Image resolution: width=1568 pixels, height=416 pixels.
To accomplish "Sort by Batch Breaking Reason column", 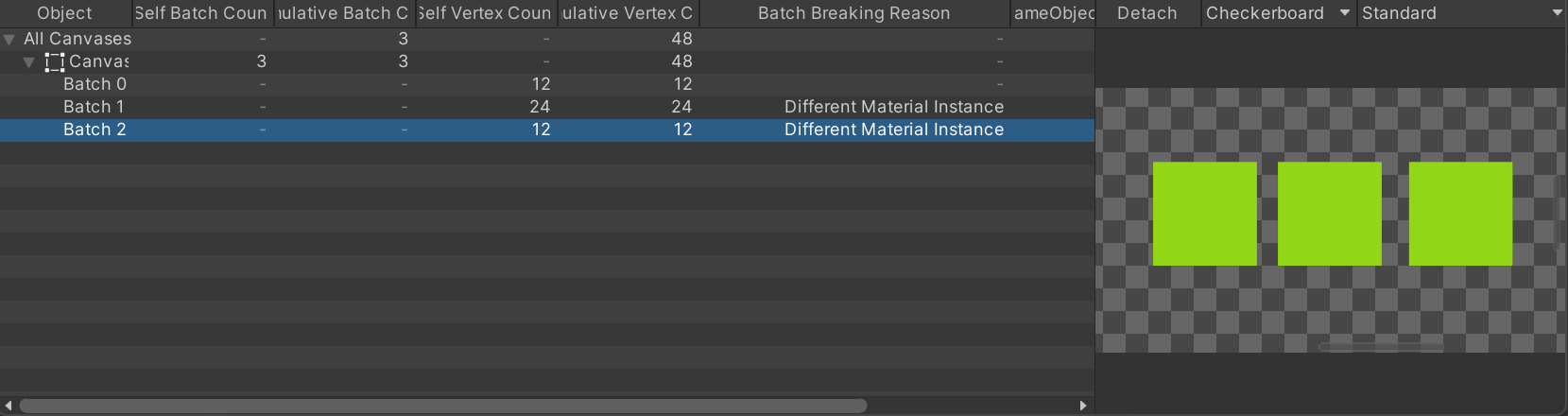I will point(854,13).
